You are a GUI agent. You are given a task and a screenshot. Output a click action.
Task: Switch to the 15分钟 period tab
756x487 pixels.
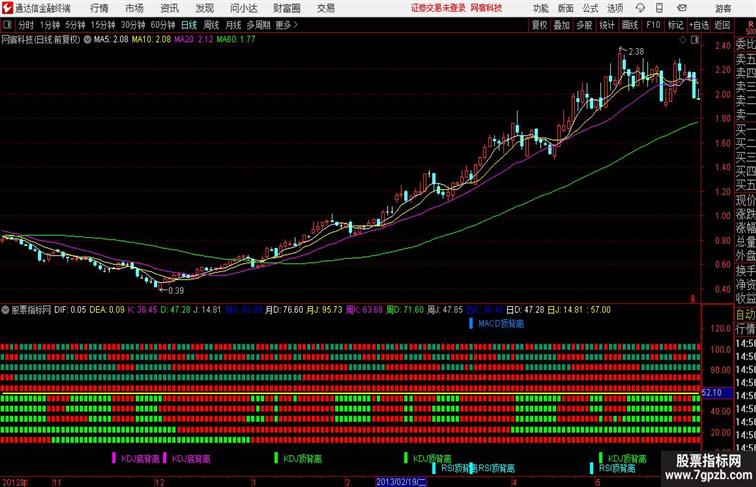[x=103, y=25]
